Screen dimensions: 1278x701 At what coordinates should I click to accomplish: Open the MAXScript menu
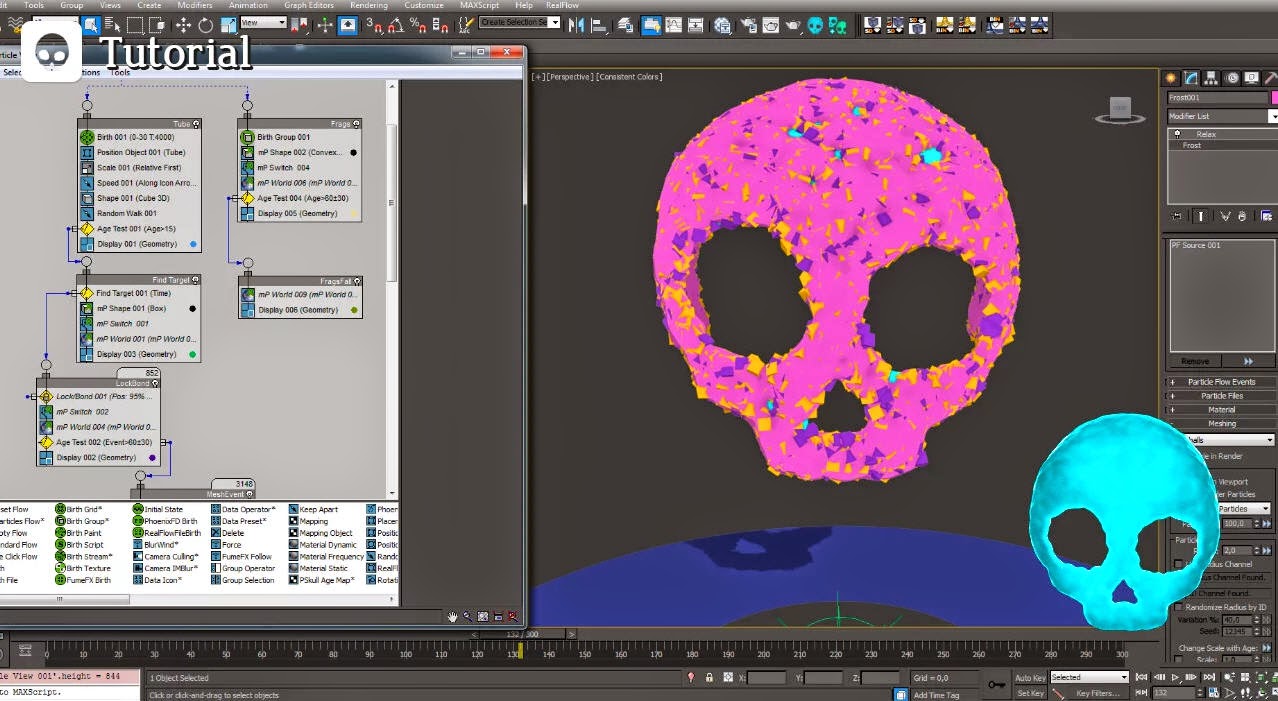coord(479,5)
